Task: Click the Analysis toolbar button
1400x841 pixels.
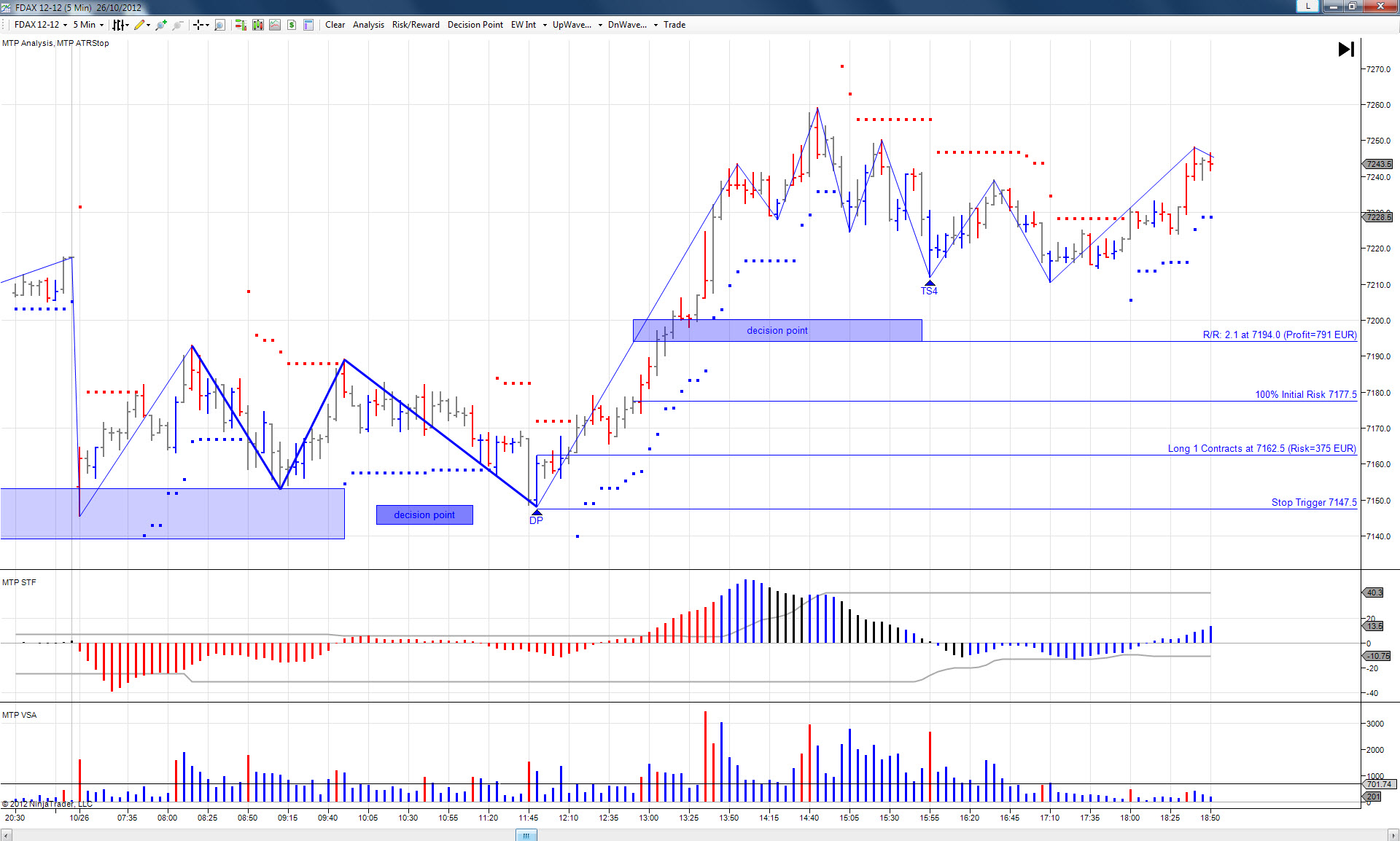Action: [368, 25]
